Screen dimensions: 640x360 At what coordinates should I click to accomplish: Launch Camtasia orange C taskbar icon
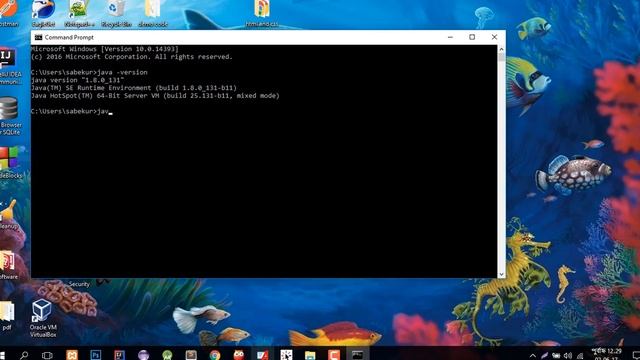coord(334,355)
